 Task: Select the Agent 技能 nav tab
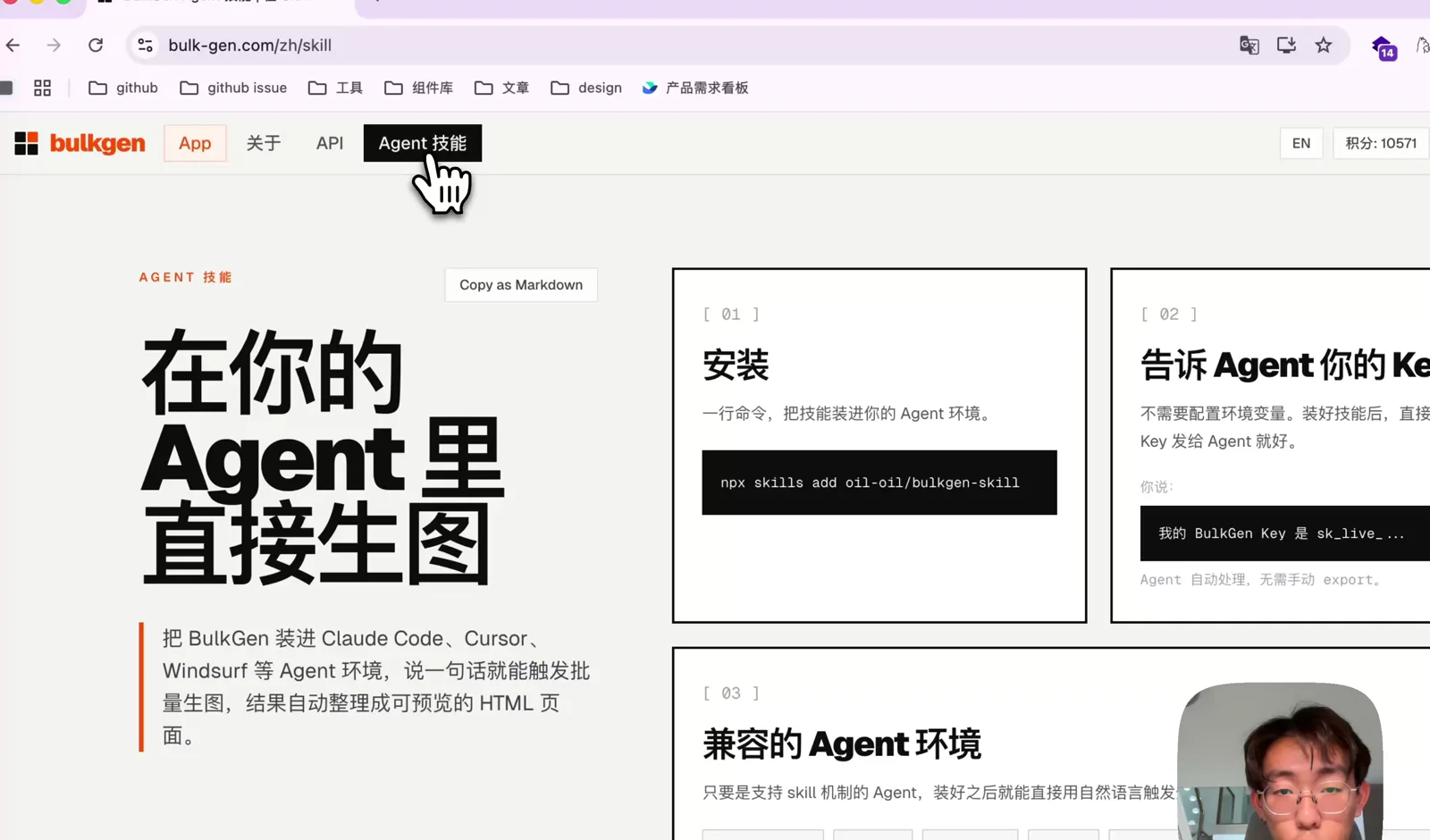click(x=423, y=143)
